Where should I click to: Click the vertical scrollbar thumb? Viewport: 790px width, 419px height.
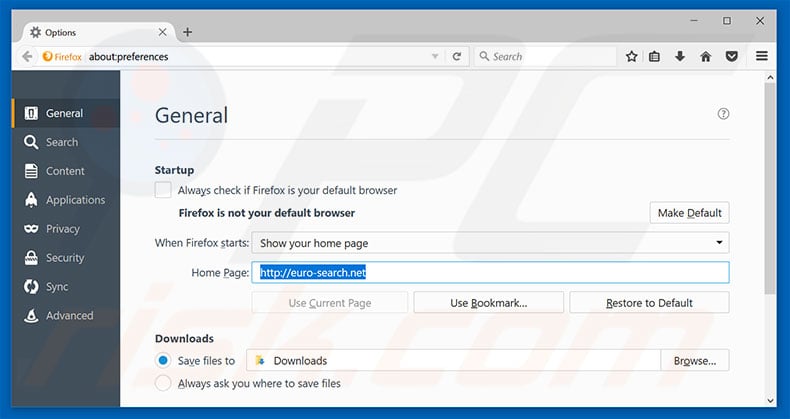770,188
